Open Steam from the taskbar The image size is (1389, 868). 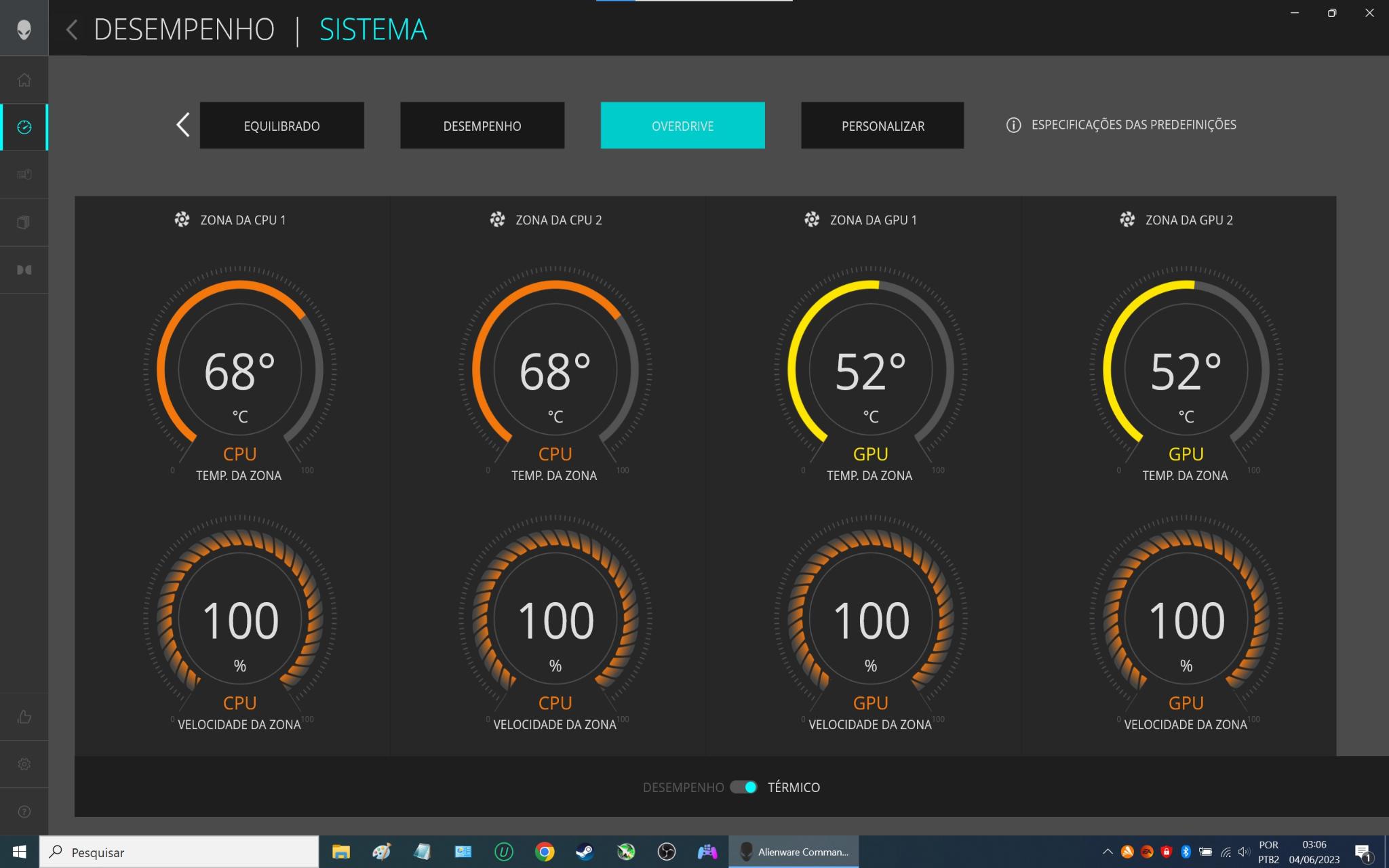coord(585,852)
